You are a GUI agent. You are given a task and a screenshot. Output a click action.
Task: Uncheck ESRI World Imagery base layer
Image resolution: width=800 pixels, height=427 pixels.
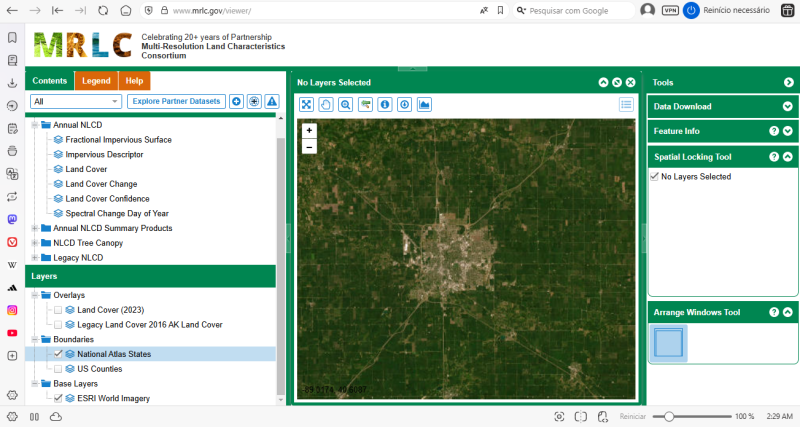(x=58, y=398)
